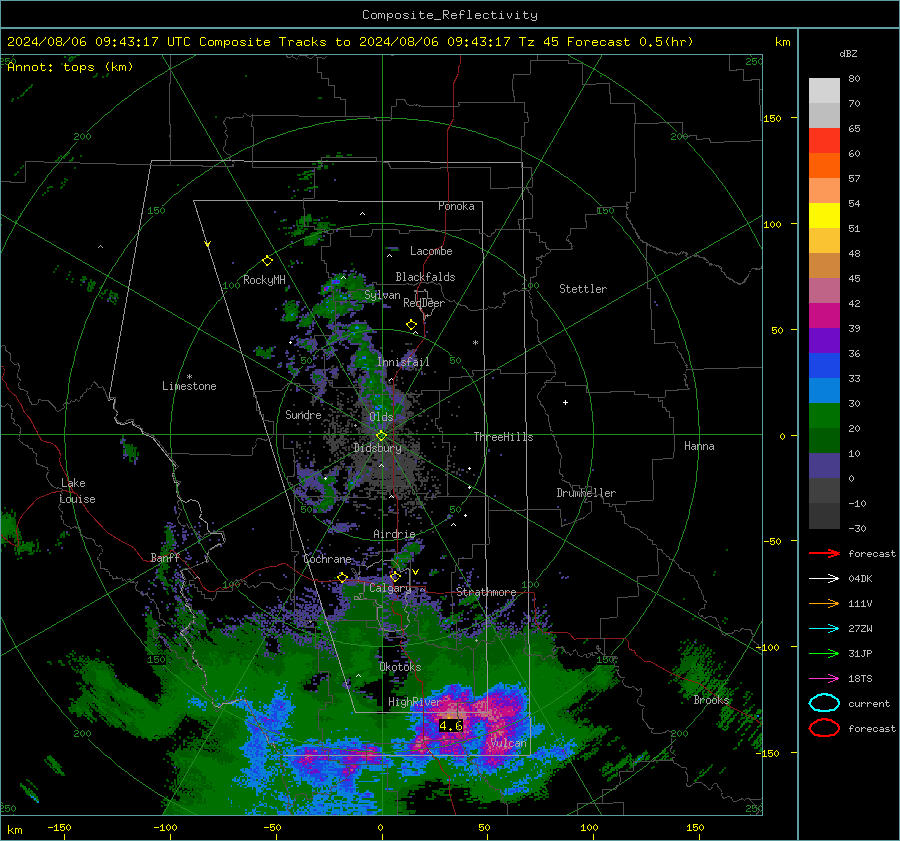Click the Ponoka town label

(456, 206)
